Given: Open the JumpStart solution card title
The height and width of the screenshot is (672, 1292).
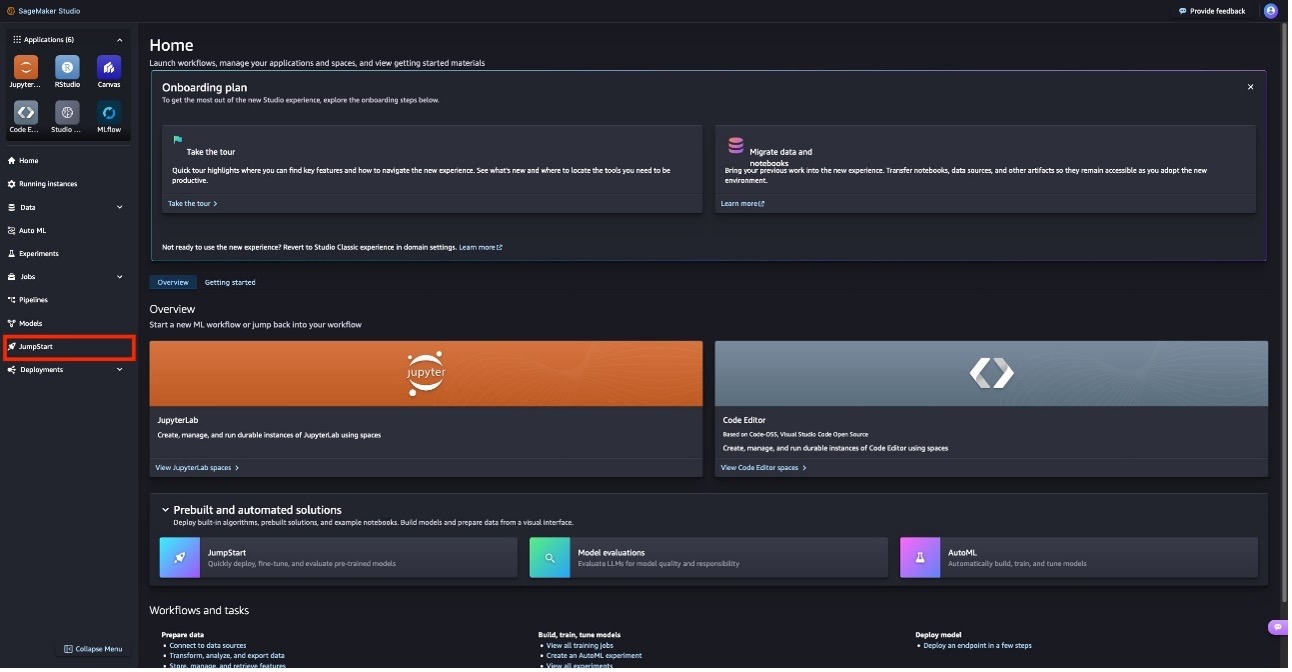Looking at the screenshot, I should pos(227,553).
